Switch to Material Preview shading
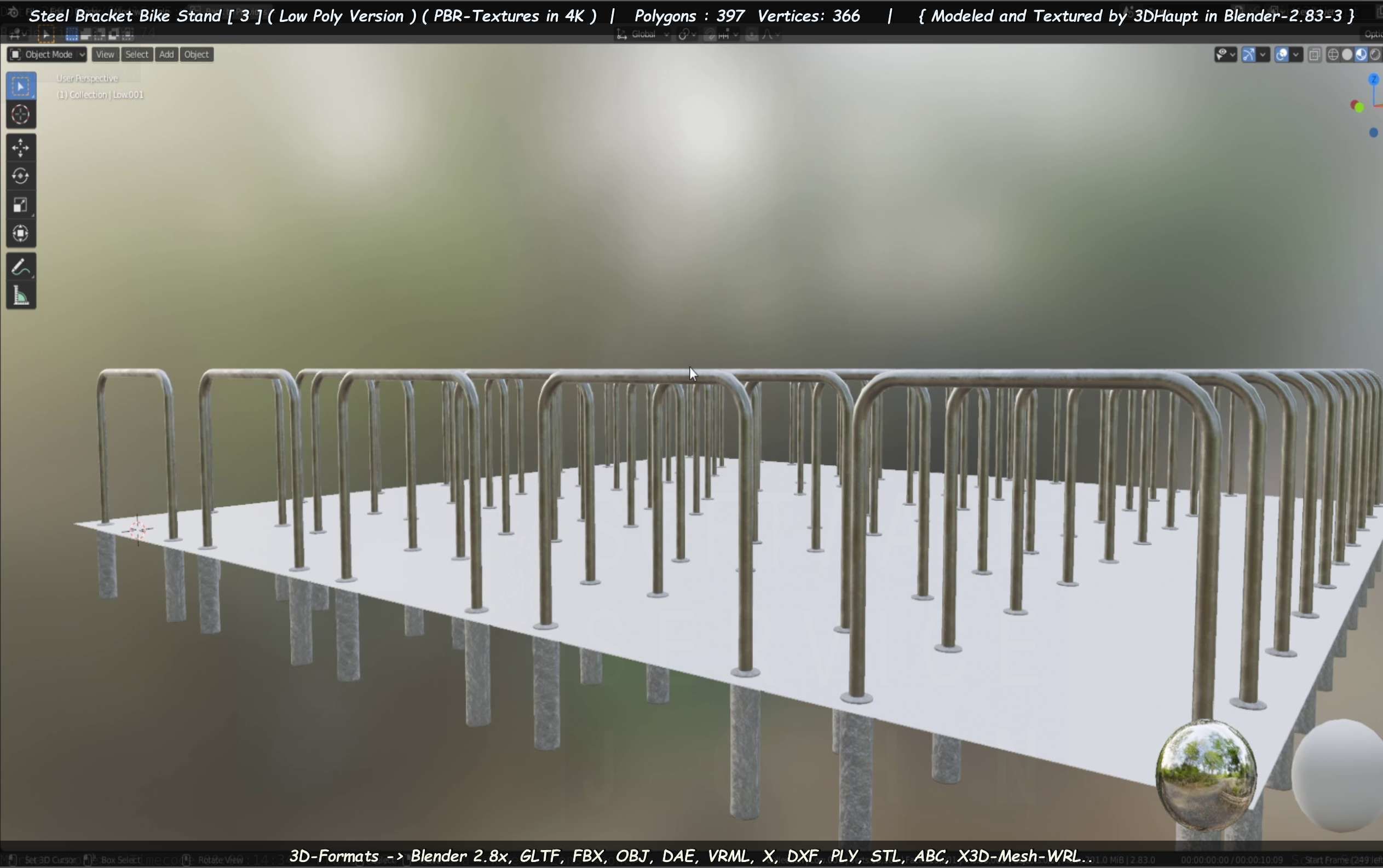1383x868 pixels. coord(1361,55)
